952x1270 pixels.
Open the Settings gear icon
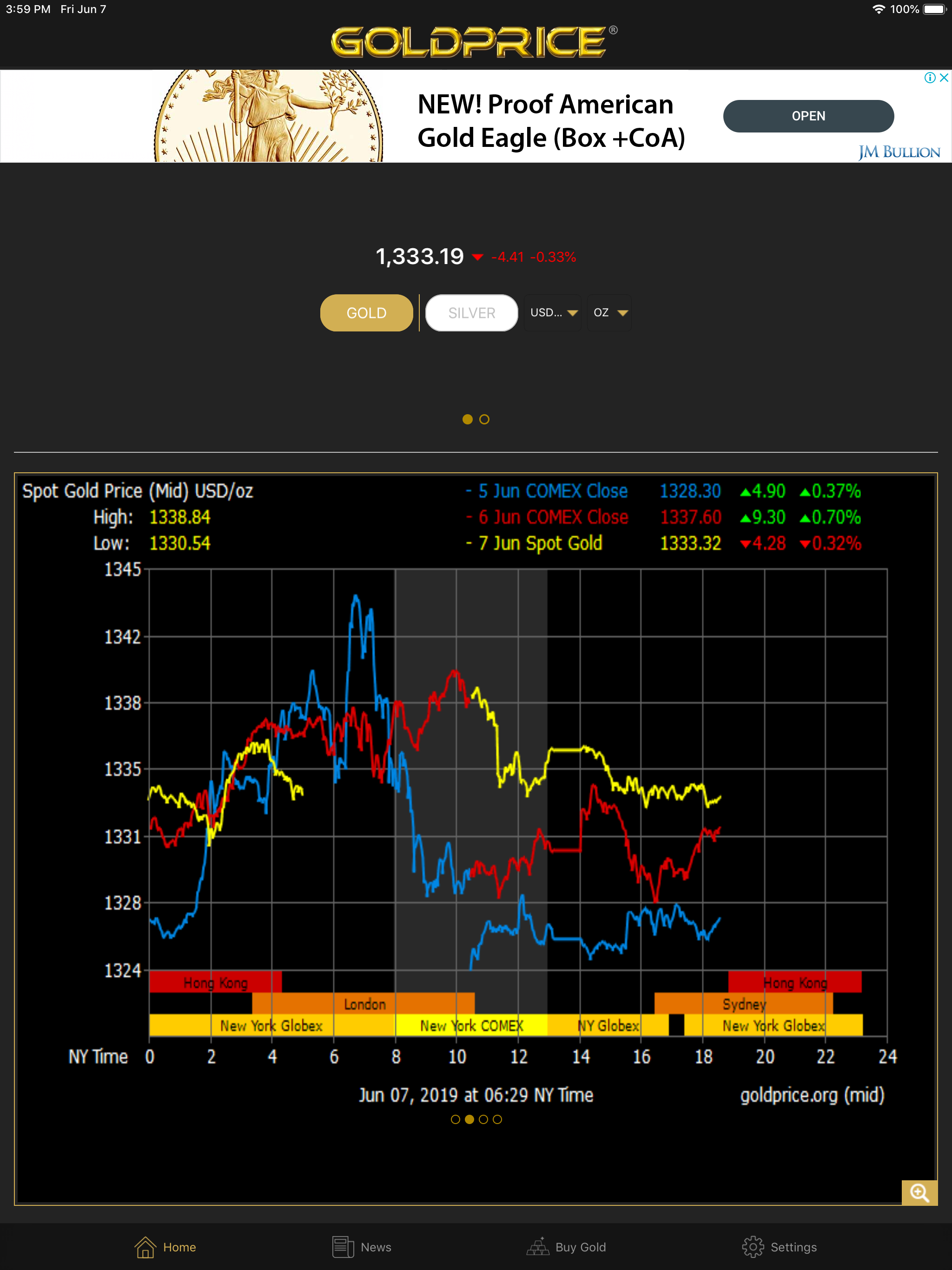pyautogui.click(x=753, y=1247)
